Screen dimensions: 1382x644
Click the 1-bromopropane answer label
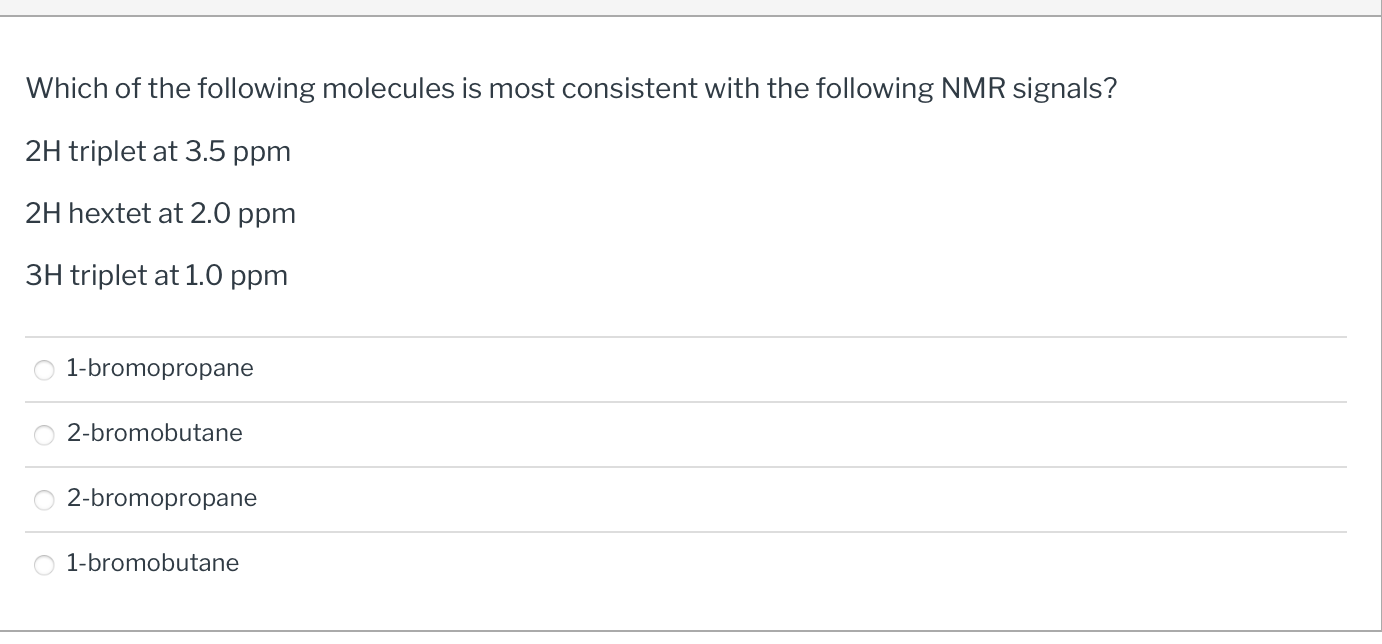tap(160, 368)
